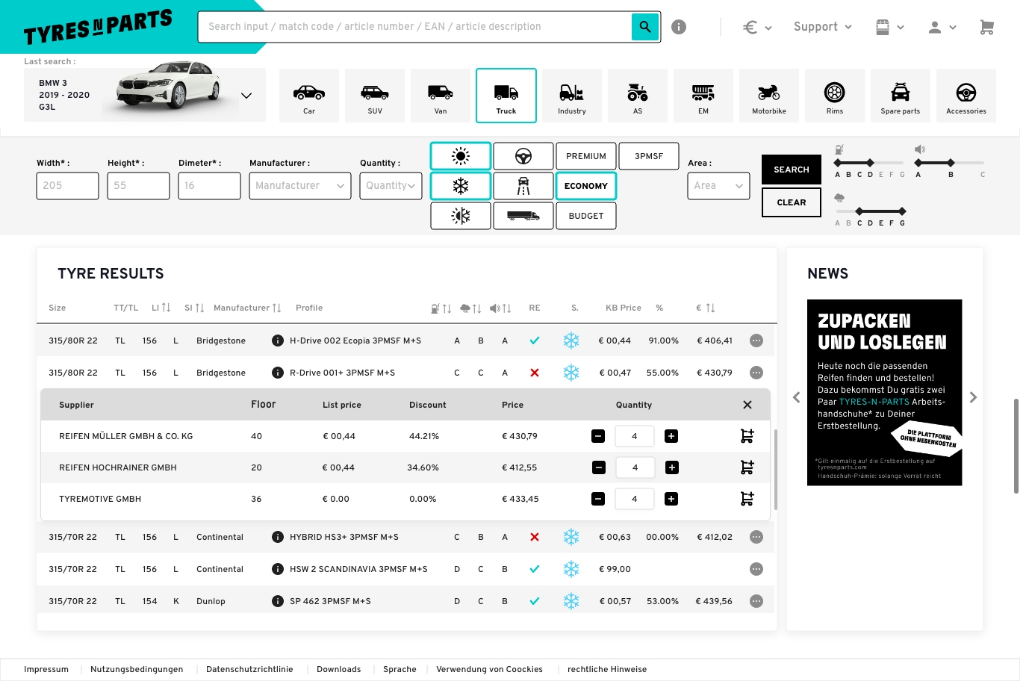Open the Support menu
1020x681 pixels.
[822, 27]
